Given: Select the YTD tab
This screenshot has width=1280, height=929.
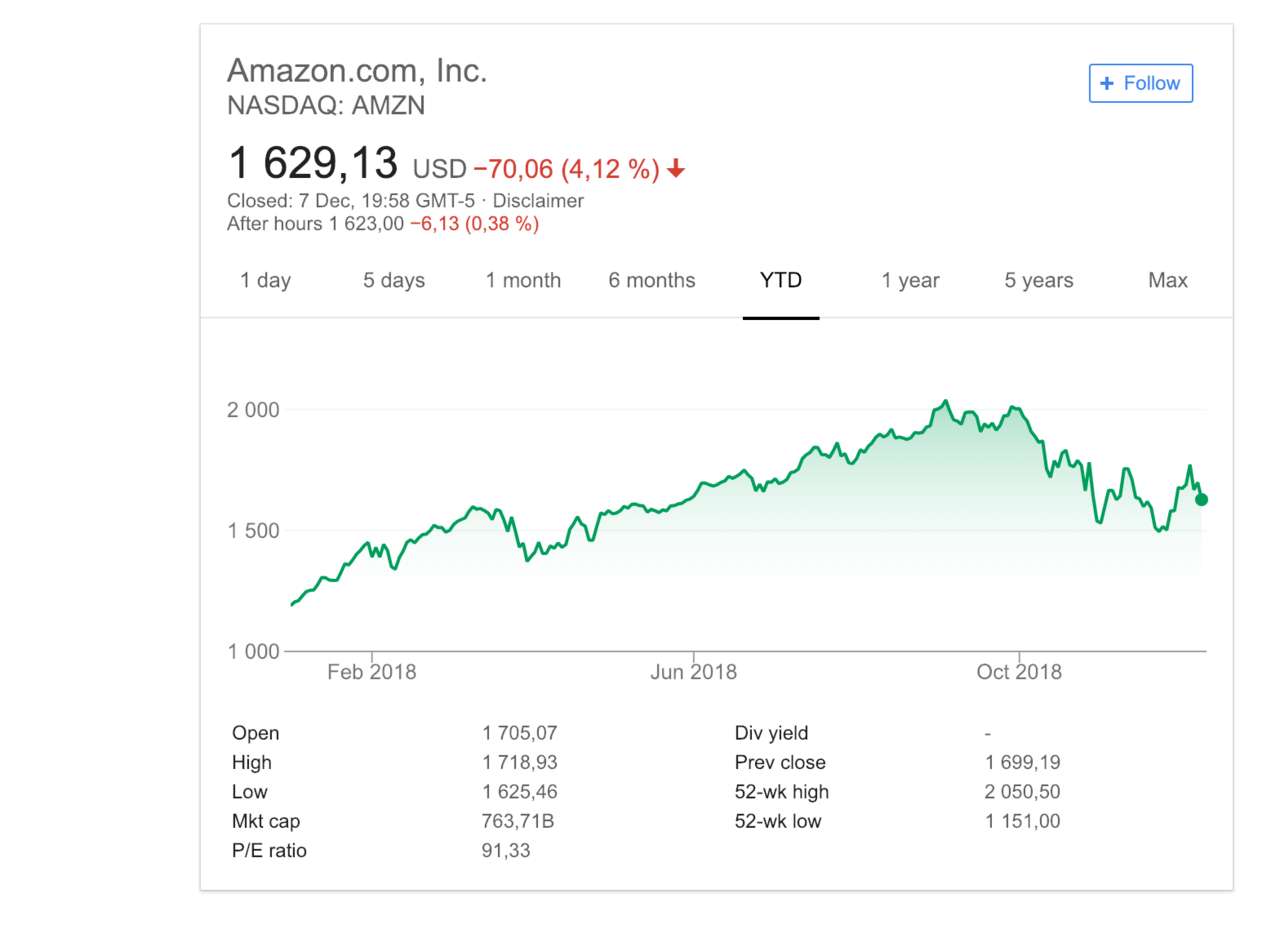Looking at the screenshot, I should (781, 281).
